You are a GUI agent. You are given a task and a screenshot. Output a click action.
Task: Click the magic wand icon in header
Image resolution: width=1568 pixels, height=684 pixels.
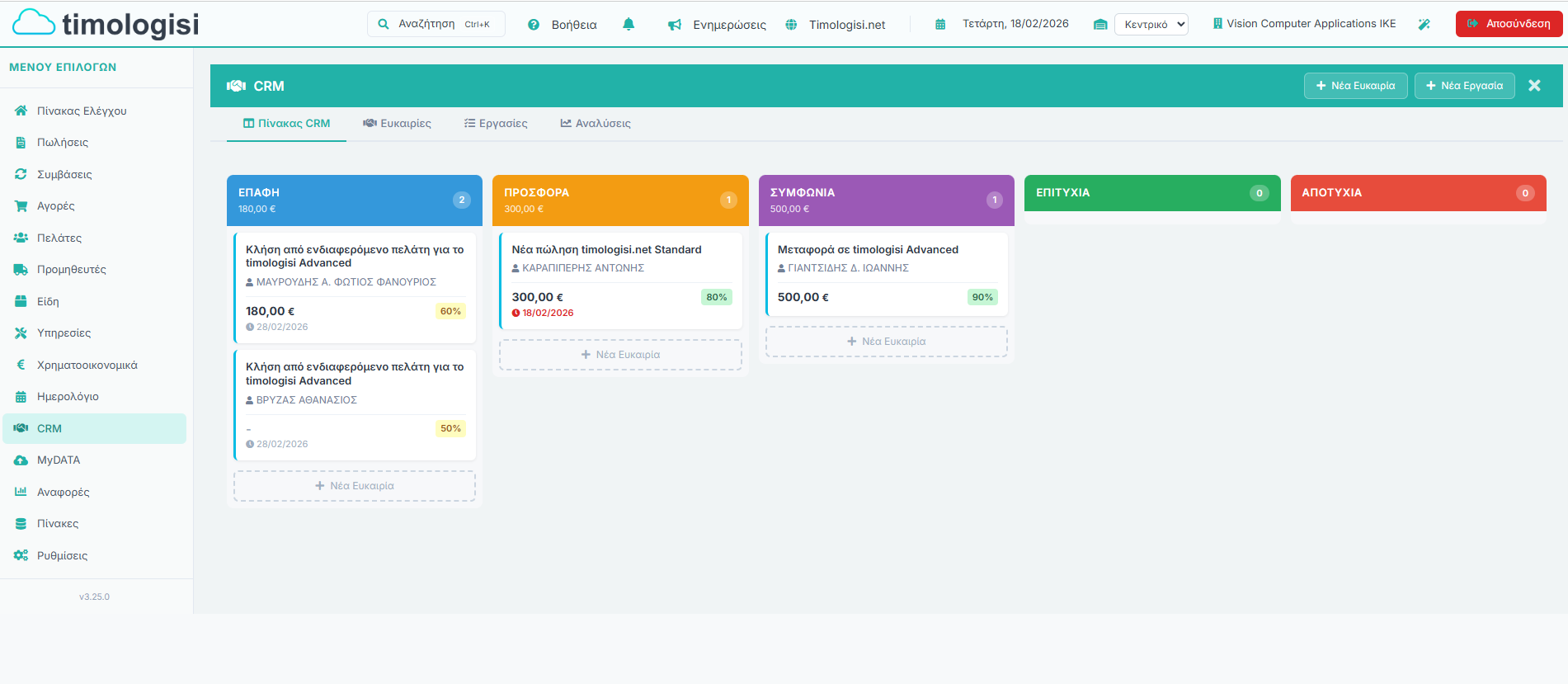1424,24
